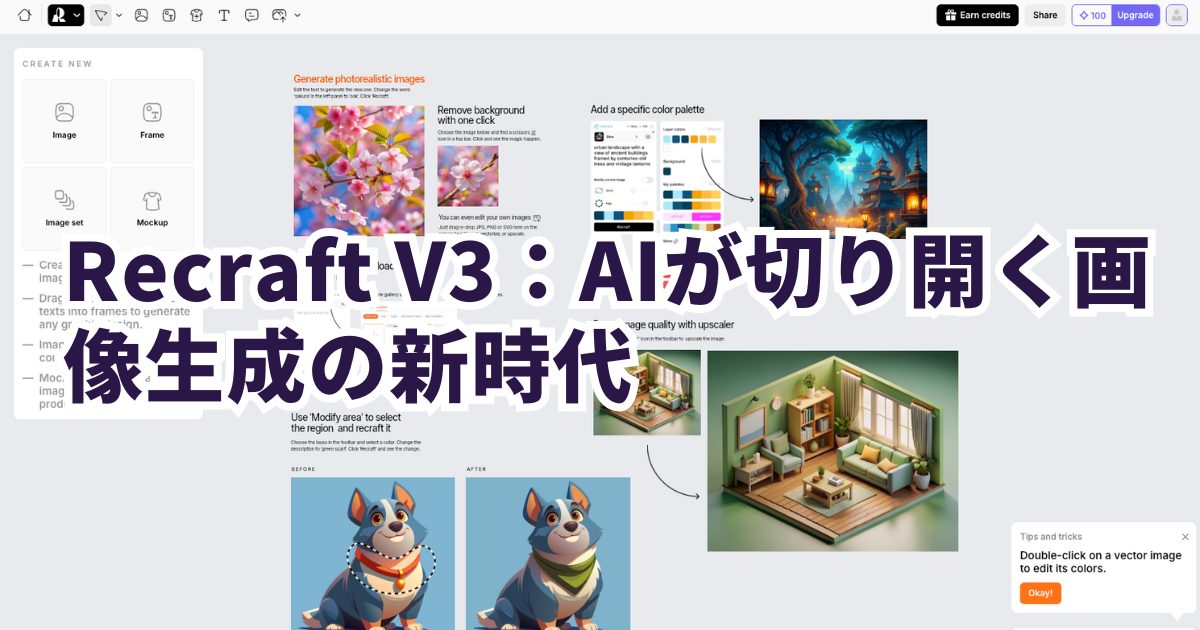Click the Share button

coord(1045,15)
